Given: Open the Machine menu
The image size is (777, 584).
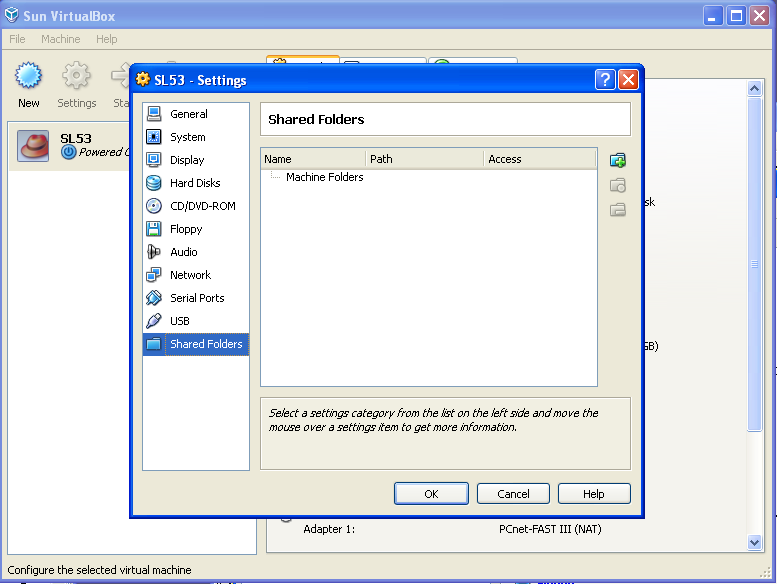Looking at the screenshot, I should 60,39.
